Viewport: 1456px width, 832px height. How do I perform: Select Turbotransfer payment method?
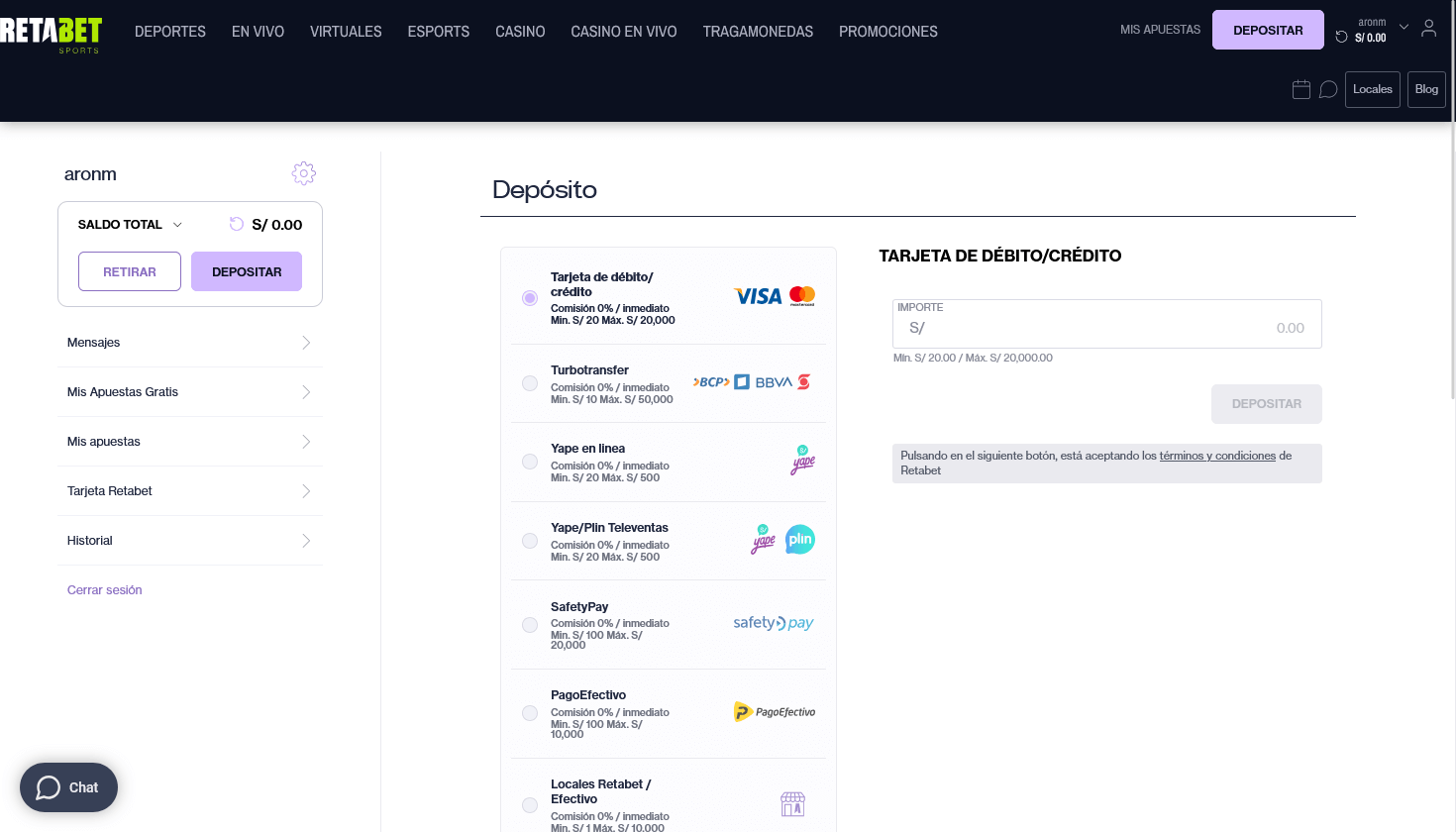(x=530, y=383)
